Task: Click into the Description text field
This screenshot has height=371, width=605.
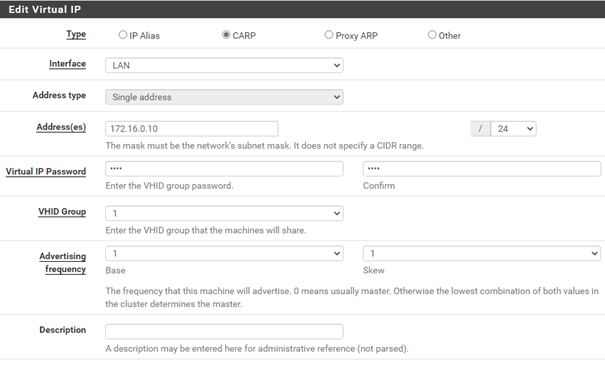Action: click(224, 332)
